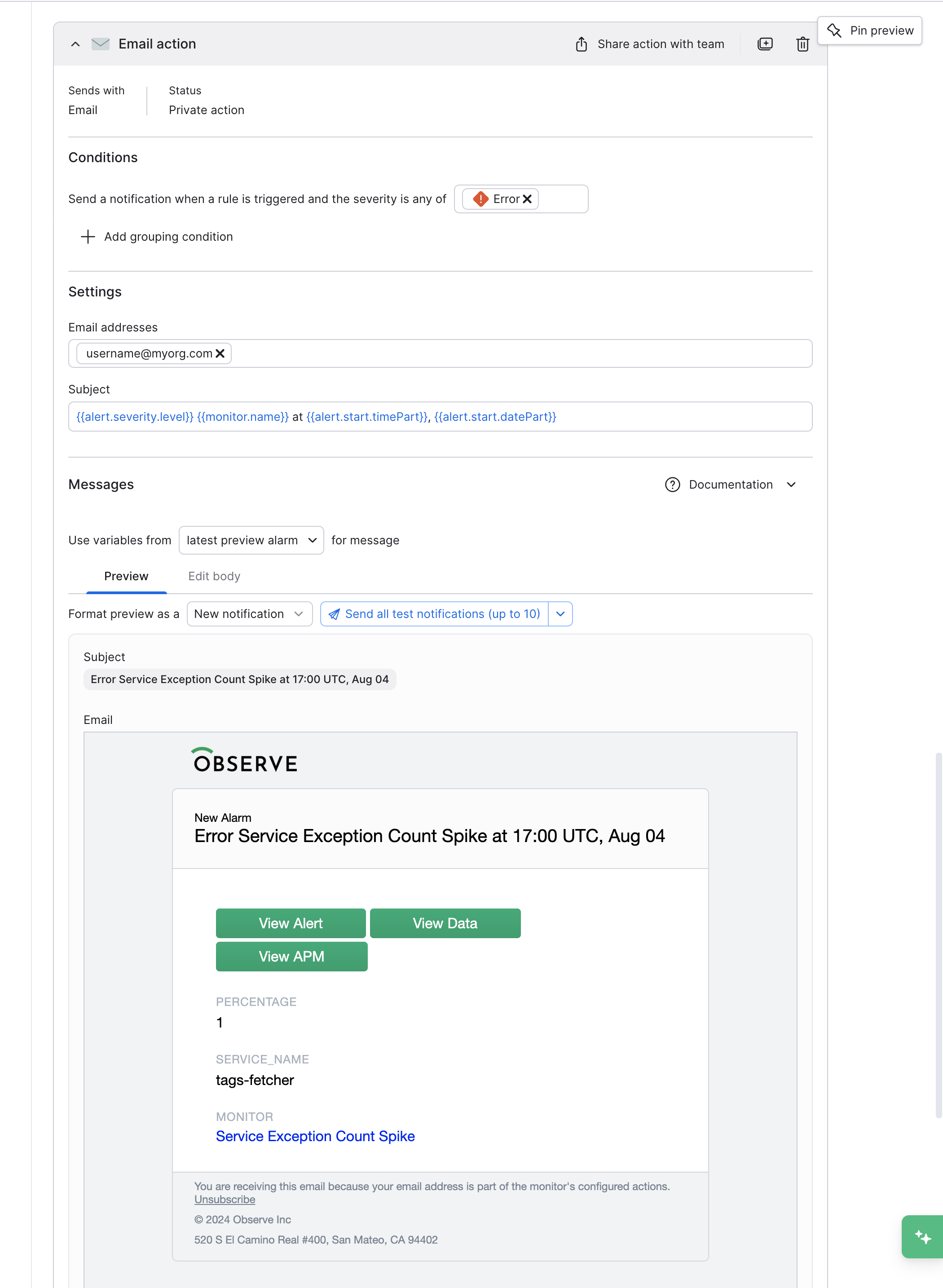
Task: Click the duplicate action icon
Action: pyautogui.click(x=765, y=44)
